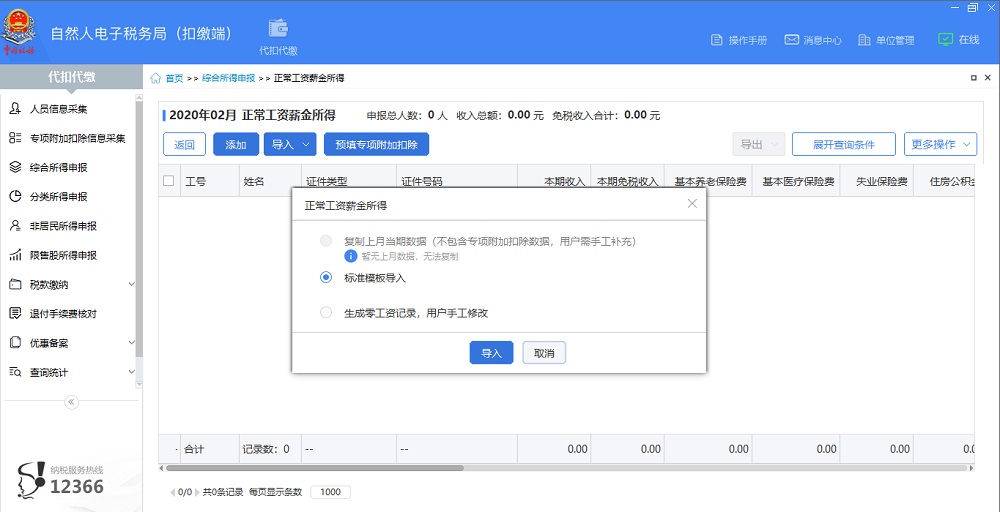The width and height of the screenshot is (1000, 512).
Task: Open 分类所得申报 in sidebar menu
Action: (x=58, y=197)
